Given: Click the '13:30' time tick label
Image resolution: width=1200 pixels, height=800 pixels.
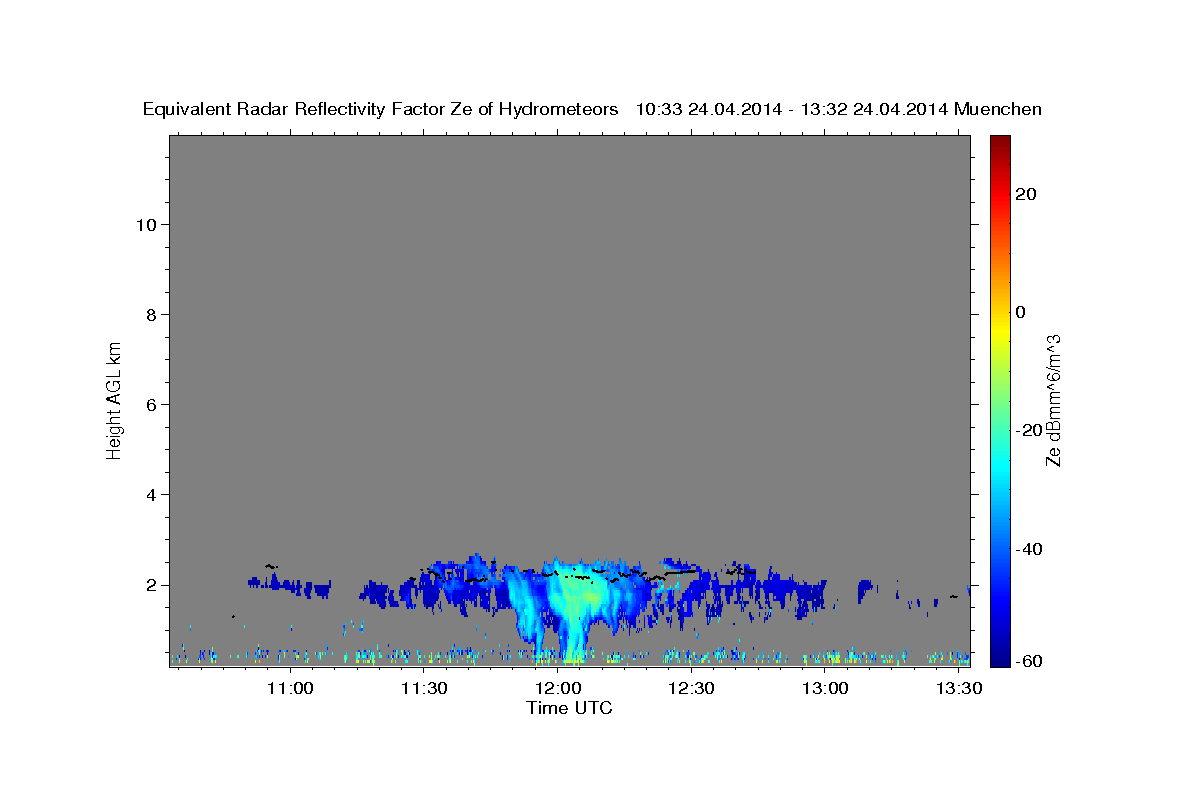Looking at the screenshot, I should click(x=960, y=688).
